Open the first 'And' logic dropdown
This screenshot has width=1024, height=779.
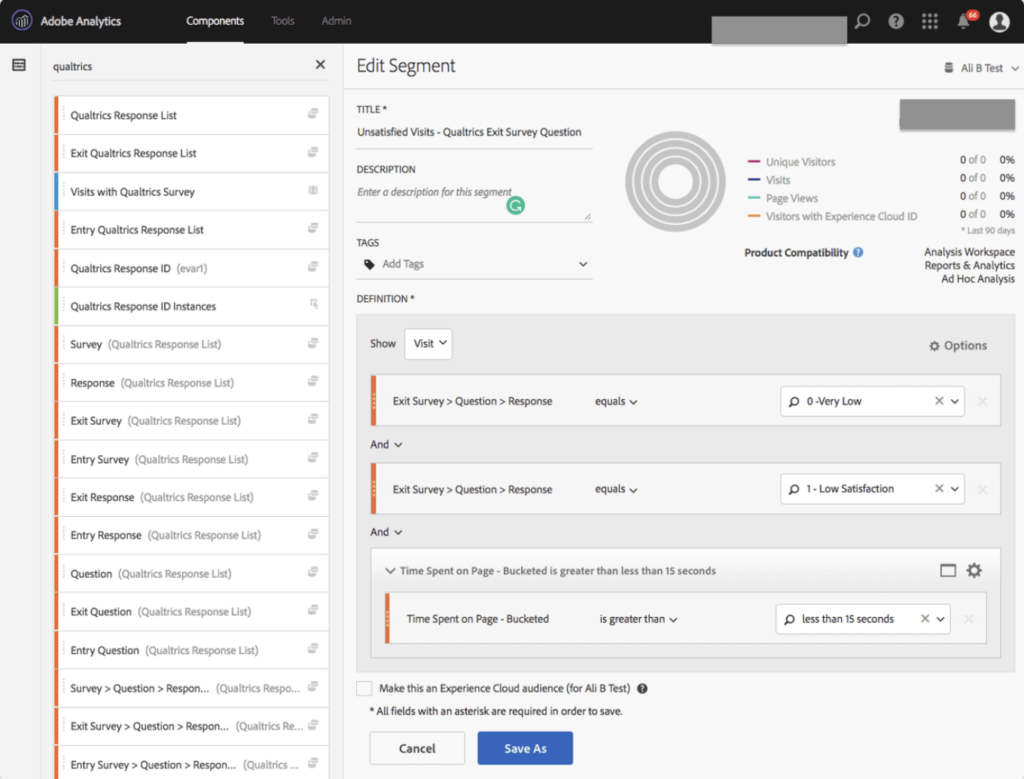click(386, 445)
